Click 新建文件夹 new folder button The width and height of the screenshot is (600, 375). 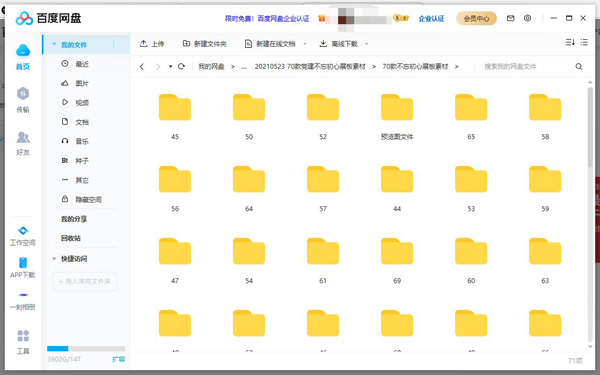click(x=204, y=44)
